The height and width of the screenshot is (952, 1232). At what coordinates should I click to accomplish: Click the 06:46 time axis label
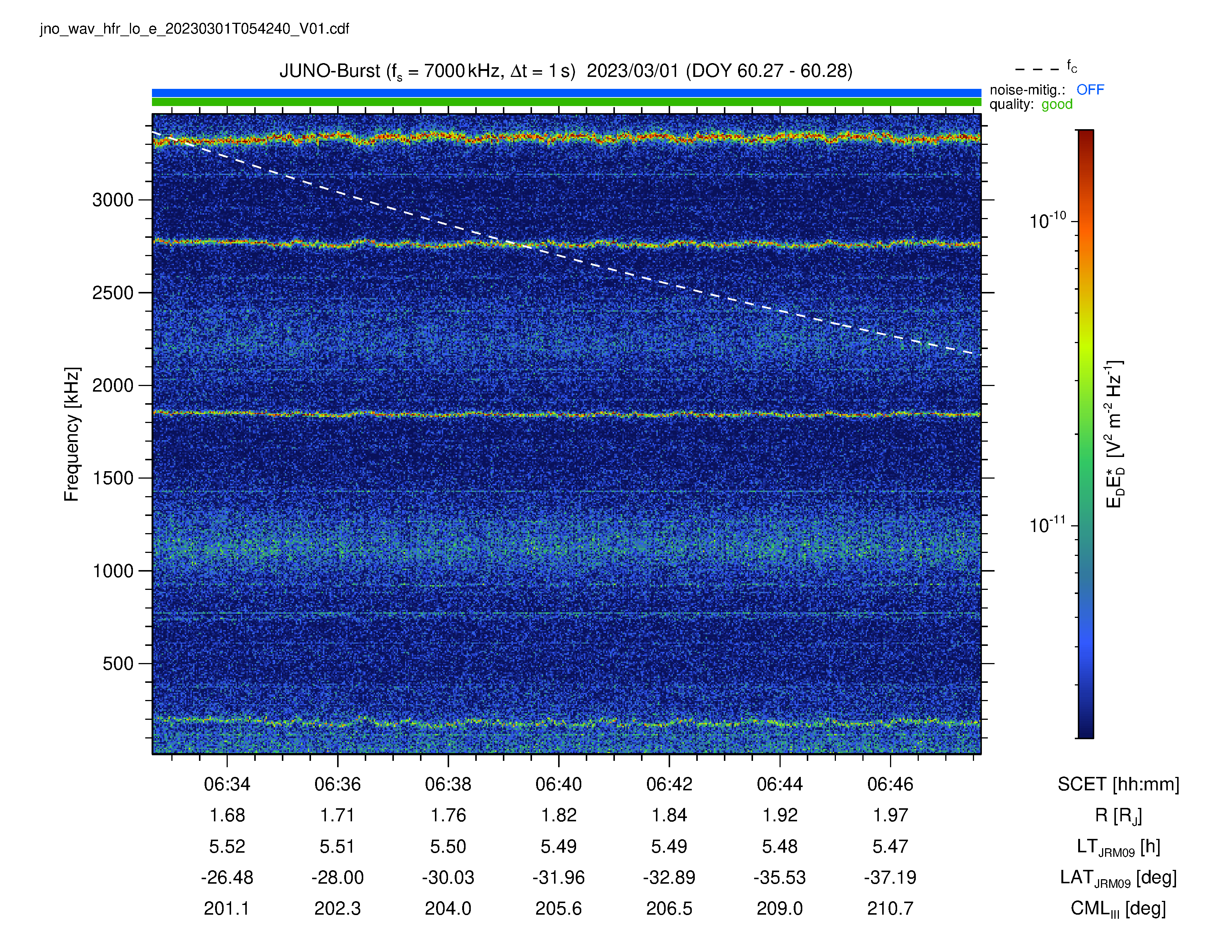[890, 784]
